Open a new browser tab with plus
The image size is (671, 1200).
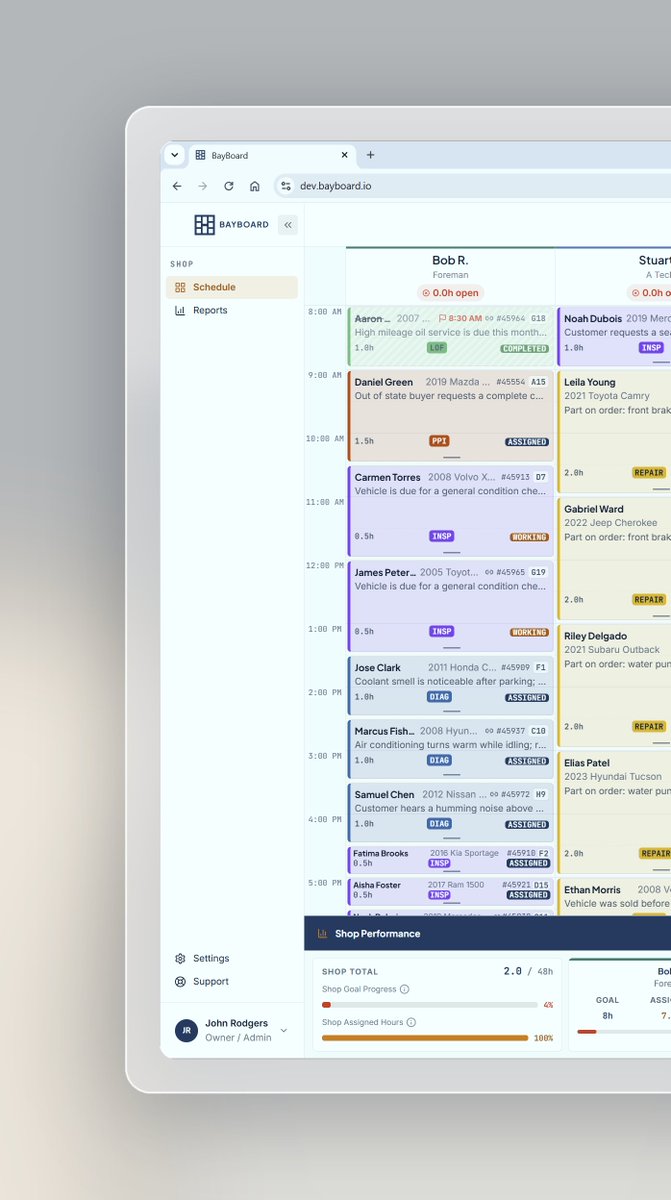(x=370, y=155)
